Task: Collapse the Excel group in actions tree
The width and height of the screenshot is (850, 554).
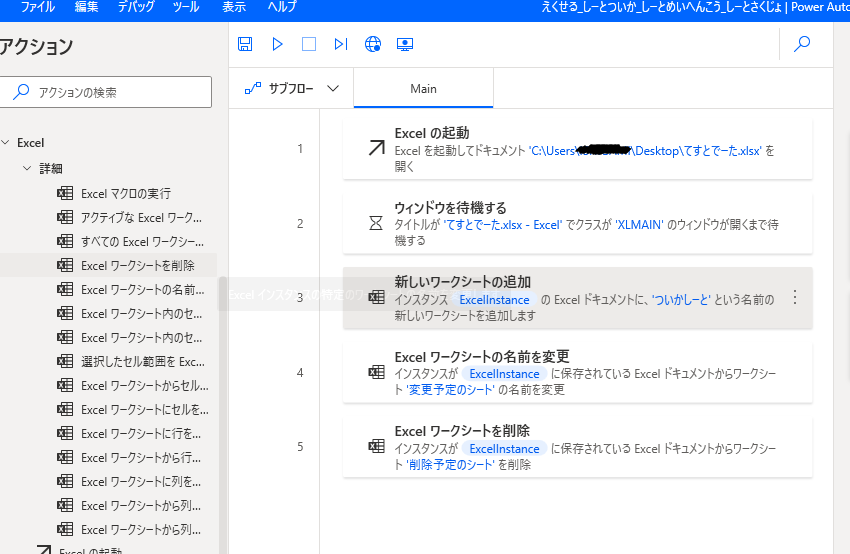Action: coord(6,143)
